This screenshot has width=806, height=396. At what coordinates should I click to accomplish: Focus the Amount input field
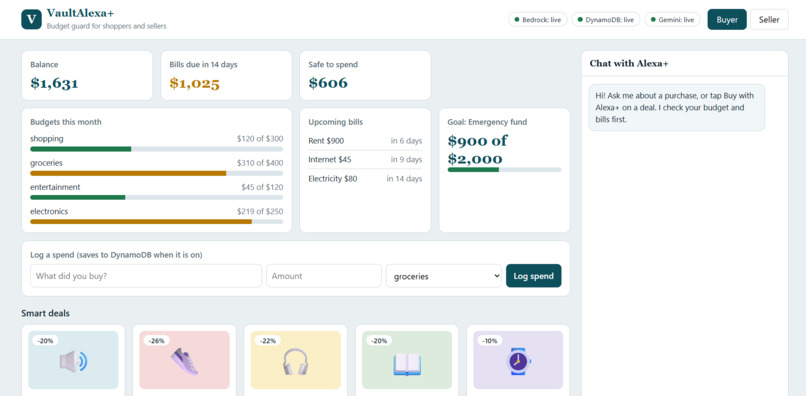pos(324,276)
